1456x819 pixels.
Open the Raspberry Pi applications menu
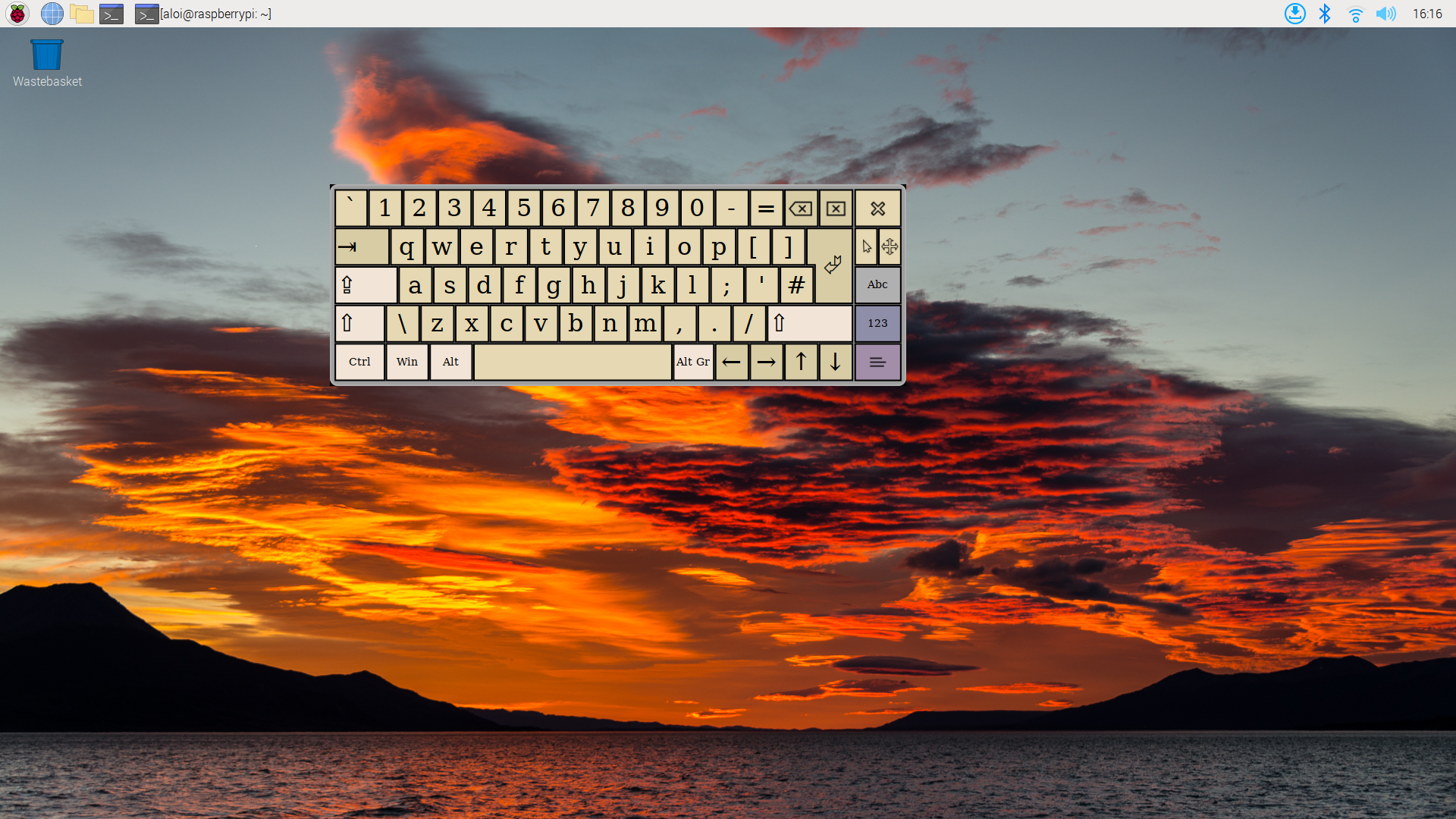pyautogui.click(x=17, y=14)
